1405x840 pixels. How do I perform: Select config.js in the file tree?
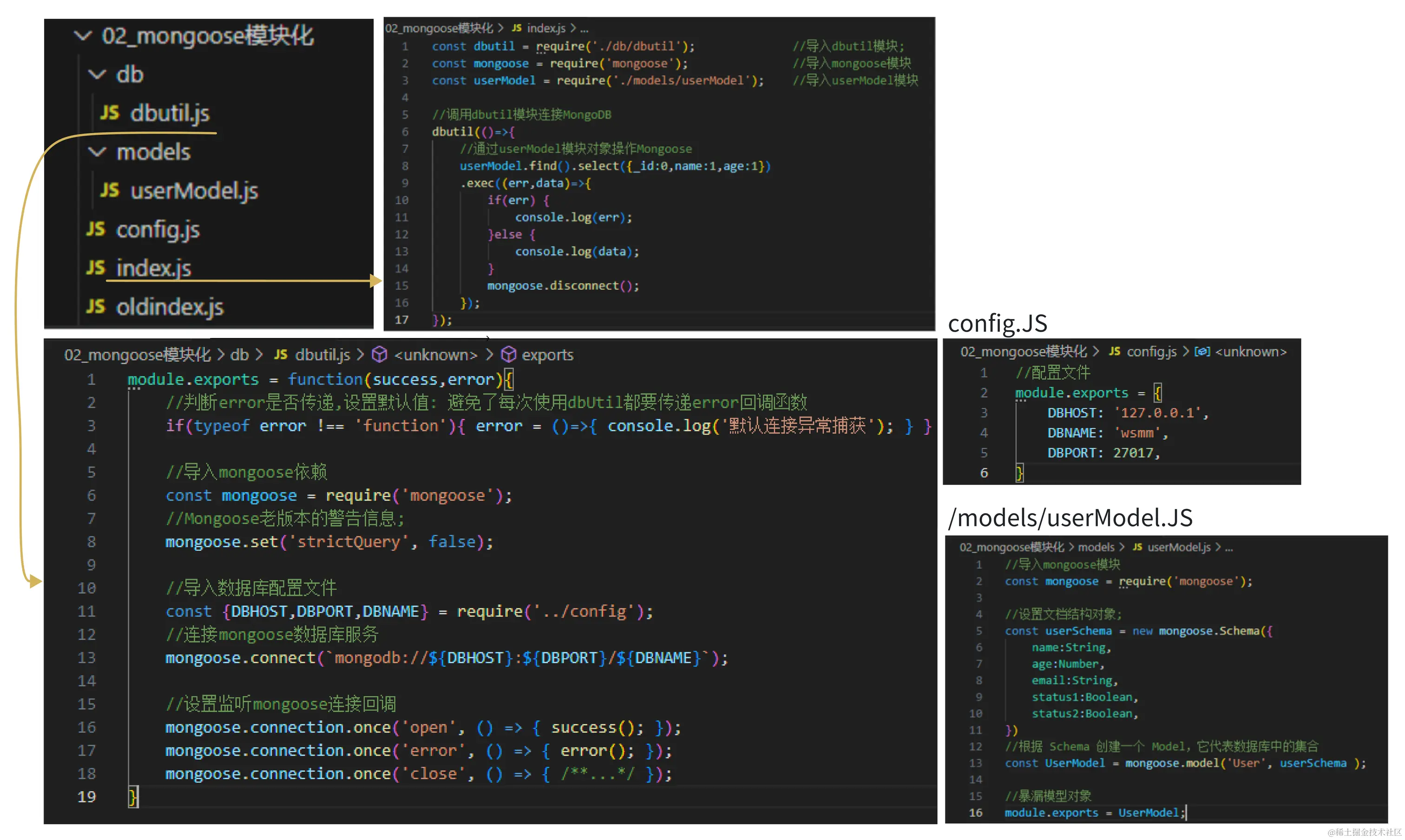(x=158, y=229)
